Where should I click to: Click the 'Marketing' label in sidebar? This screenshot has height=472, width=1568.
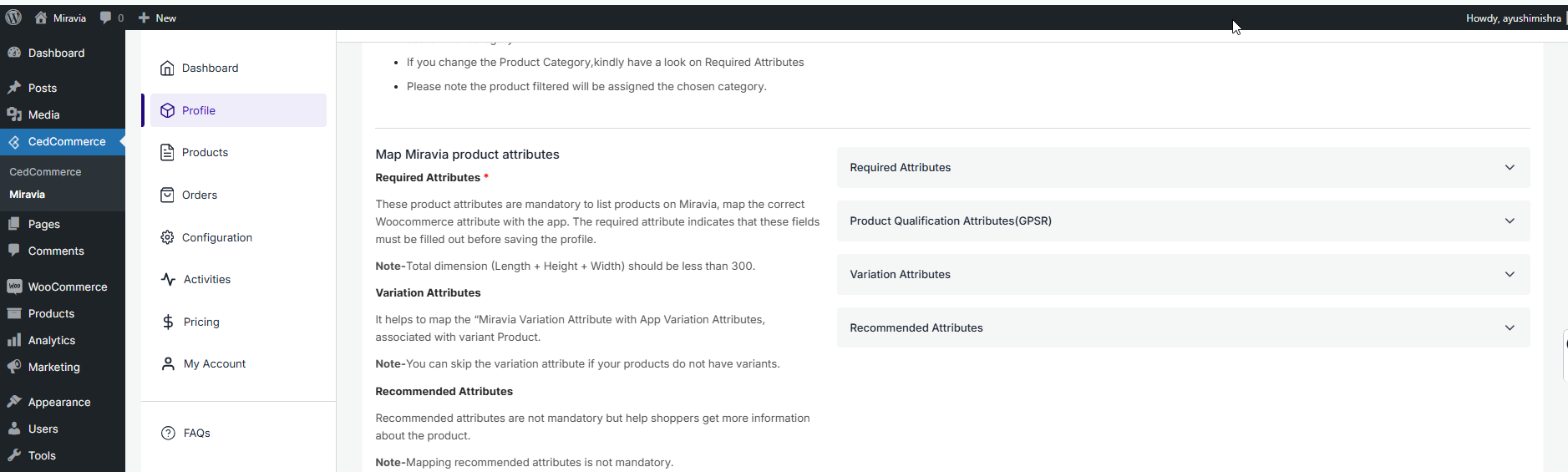pos(54,367)
